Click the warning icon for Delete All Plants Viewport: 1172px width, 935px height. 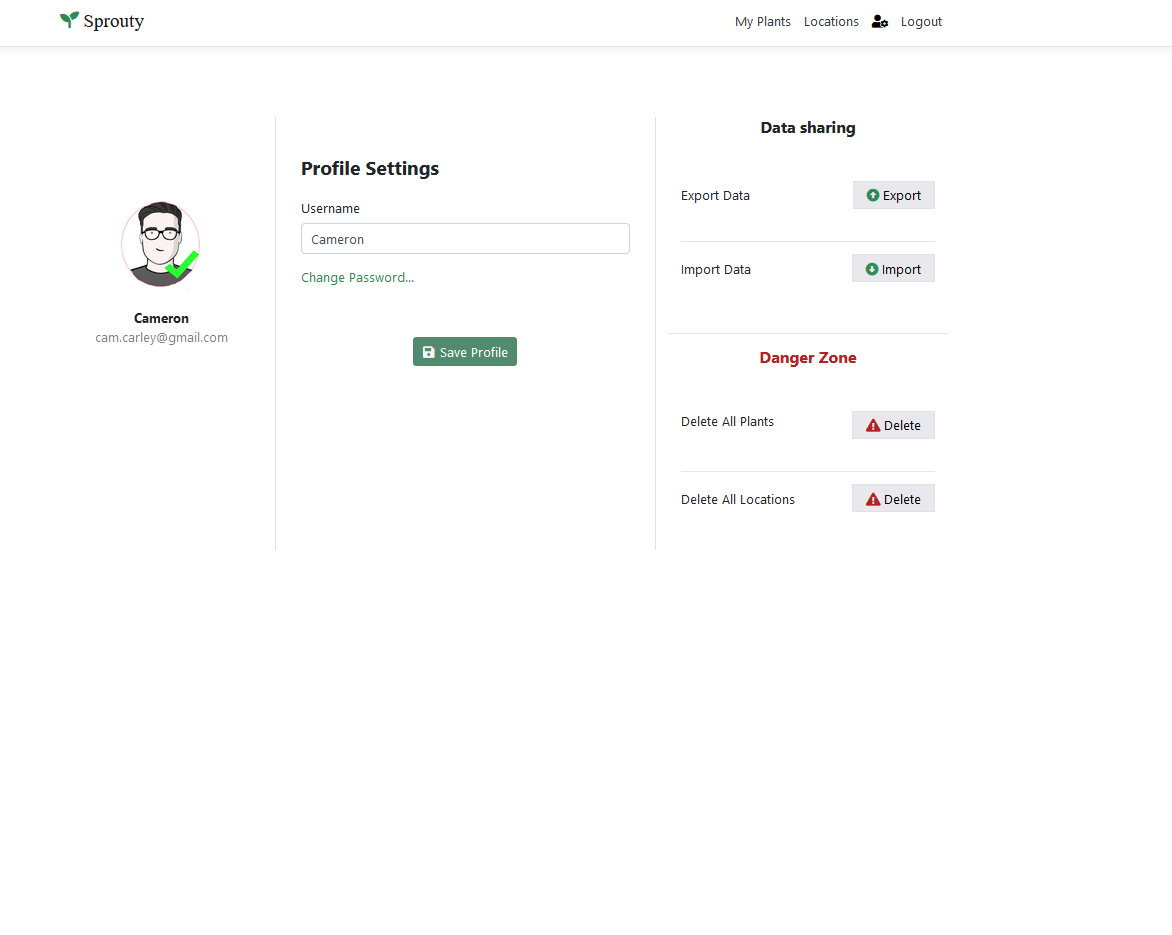tap(873, 426)
